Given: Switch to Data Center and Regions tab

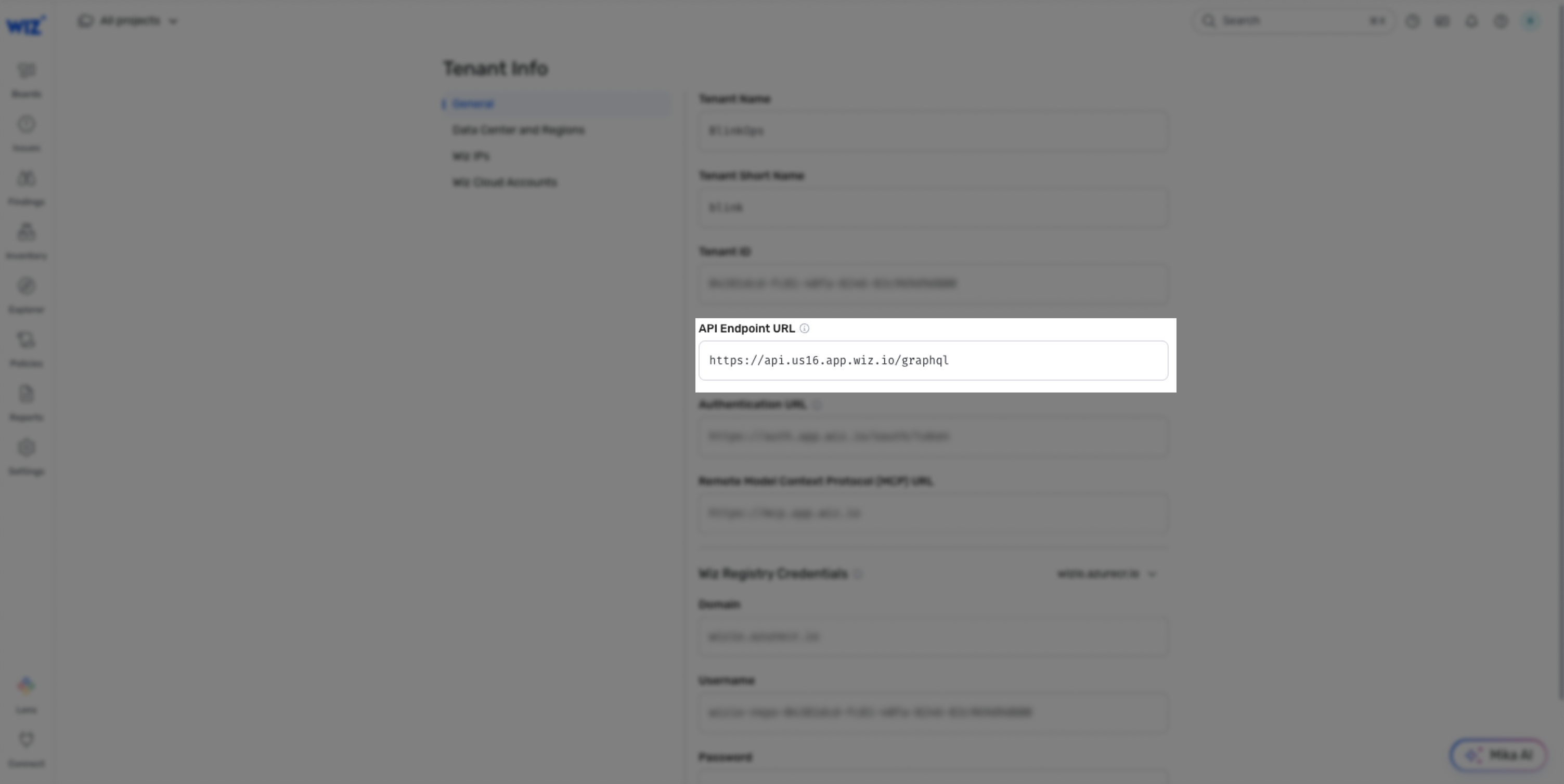Looking at the screenshot, I should click(x=518, y=130).
